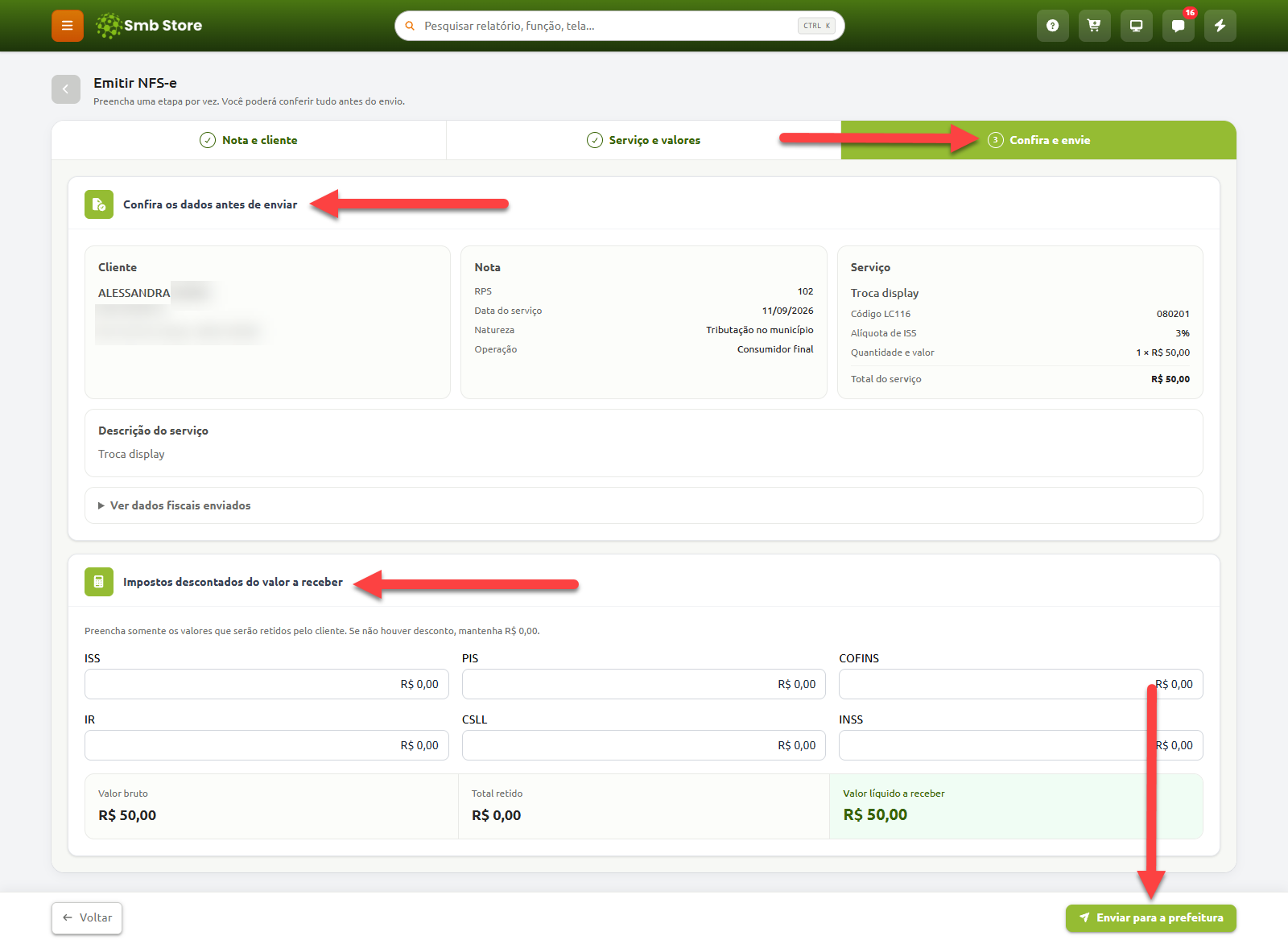Click the Alíquota de ISS 3% value

(x=1183, y=333)
